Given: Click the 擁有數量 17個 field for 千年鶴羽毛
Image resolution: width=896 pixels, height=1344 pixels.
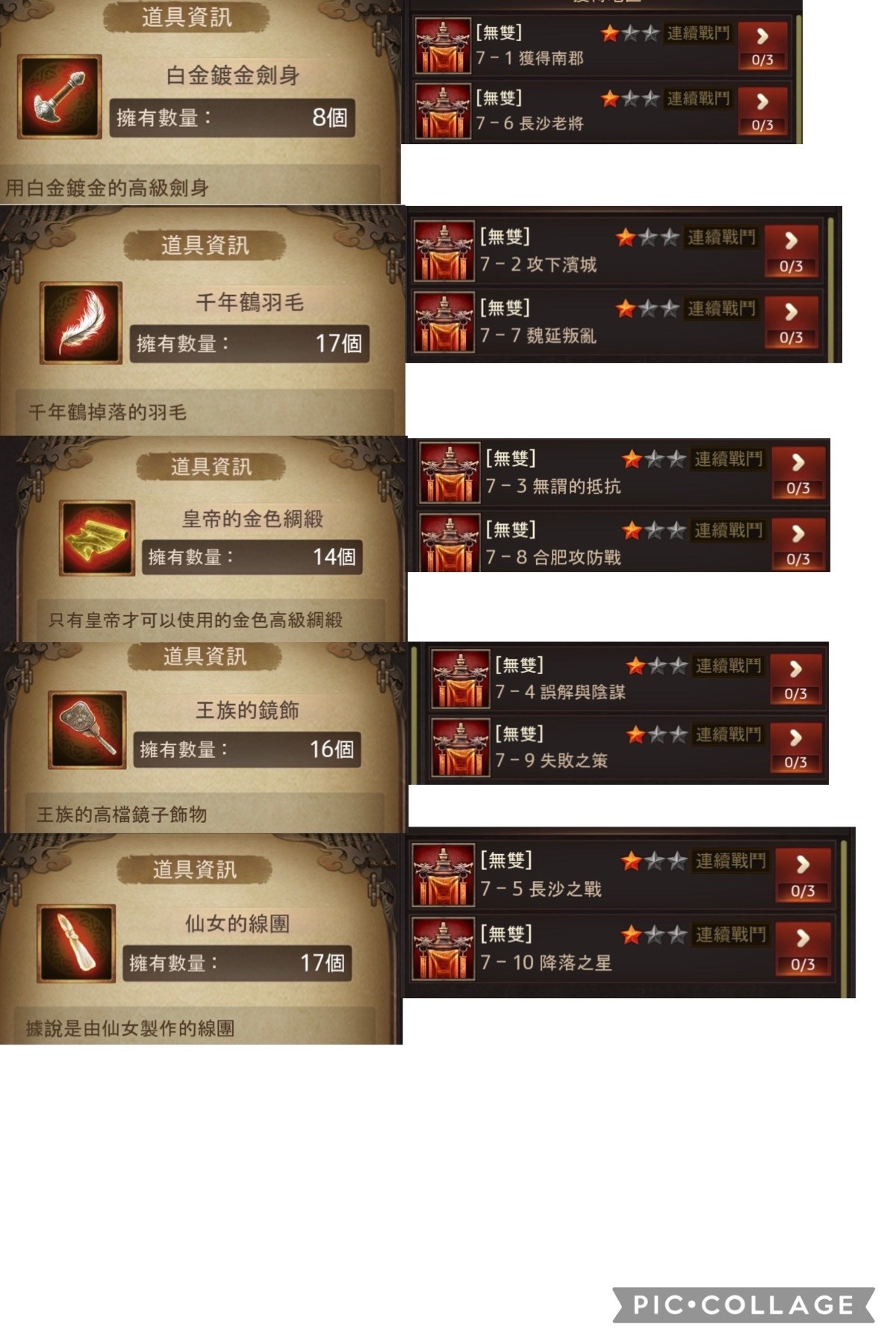Looking at the screenshot, I should (249, 343).
